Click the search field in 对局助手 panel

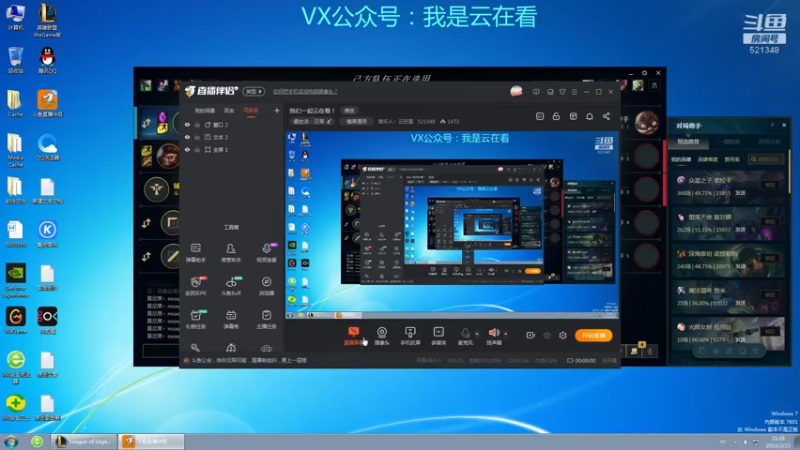765,159
